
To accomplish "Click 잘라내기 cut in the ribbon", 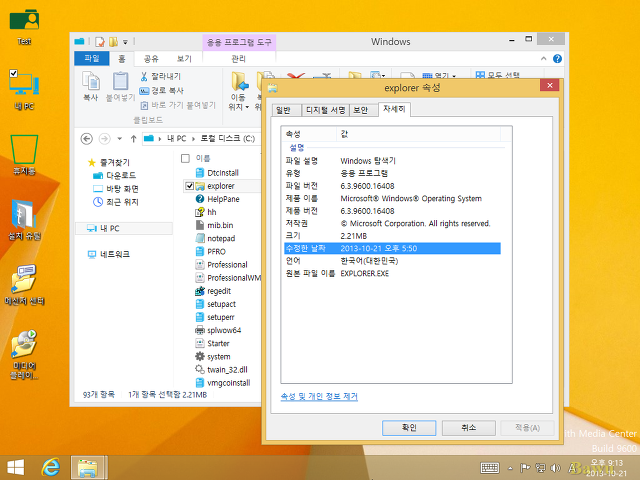I will [x=160, y=76].
